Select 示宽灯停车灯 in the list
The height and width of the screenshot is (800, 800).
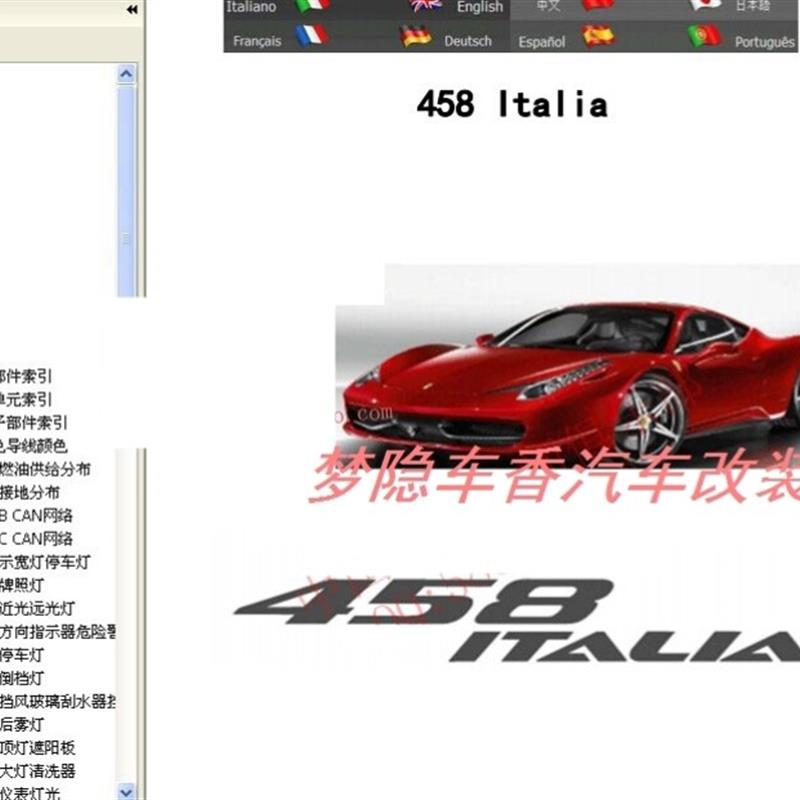click(45, 562)
